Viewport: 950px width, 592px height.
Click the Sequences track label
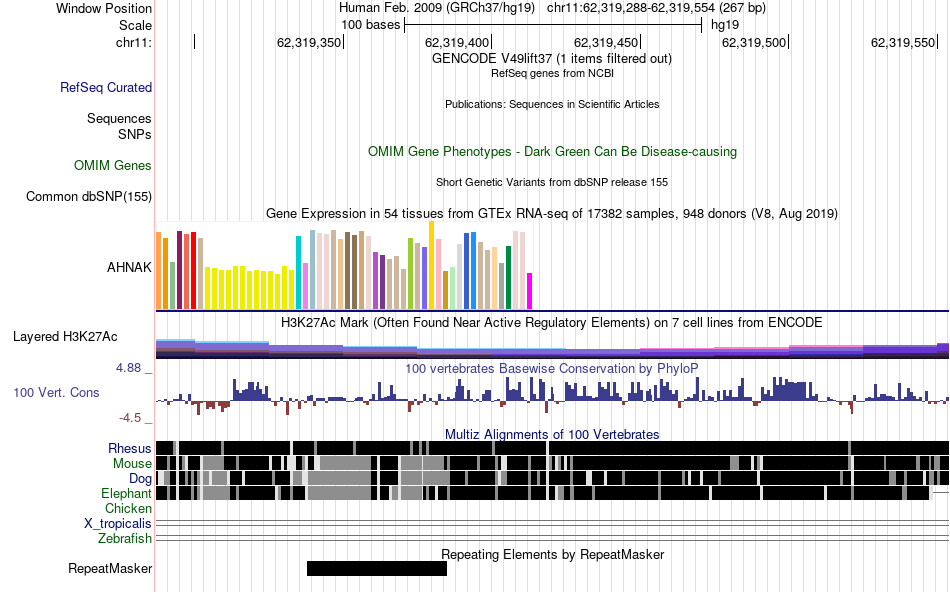pyautogui.click(x=119, y=118)
